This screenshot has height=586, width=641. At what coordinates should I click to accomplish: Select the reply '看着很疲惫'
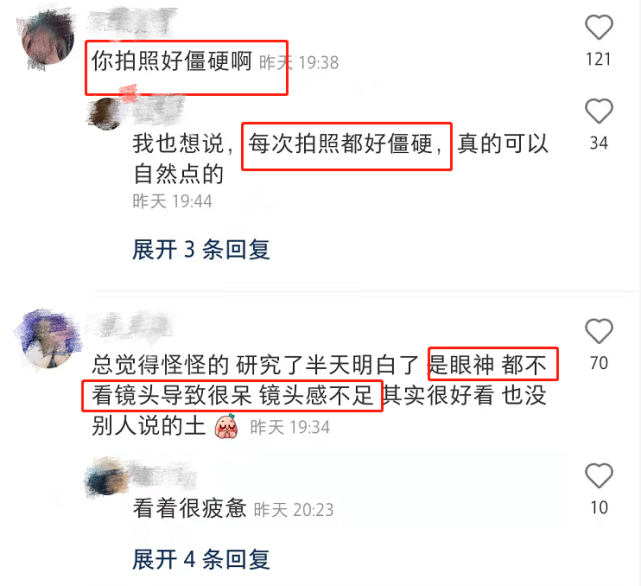[190, 508]
